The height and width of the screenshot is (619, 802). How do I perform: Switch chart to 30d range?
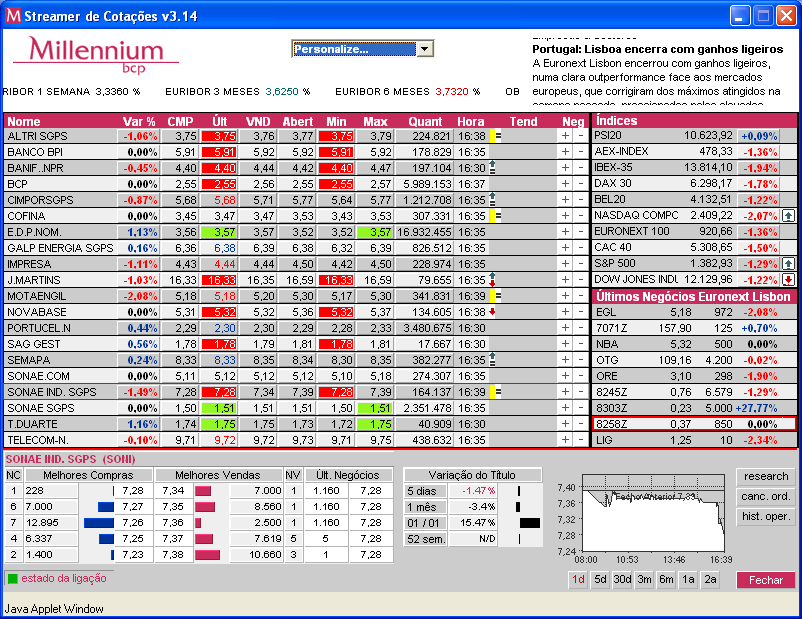pyautogui.click(x=622, y=580)
